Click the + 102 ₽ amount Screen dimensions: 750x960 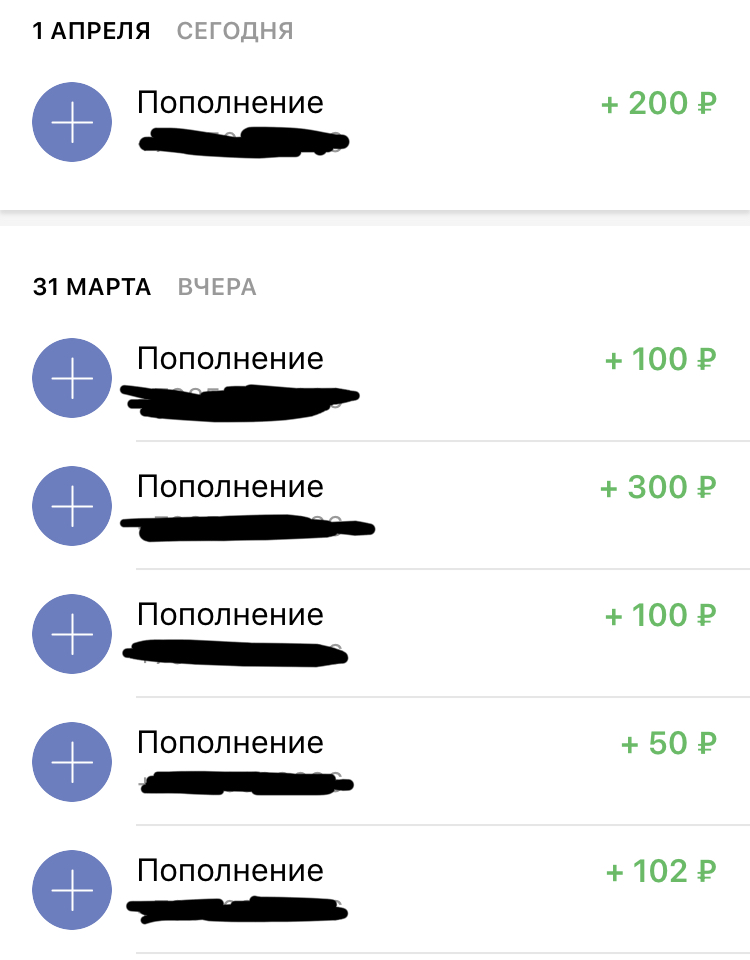[x=661, y=871]
